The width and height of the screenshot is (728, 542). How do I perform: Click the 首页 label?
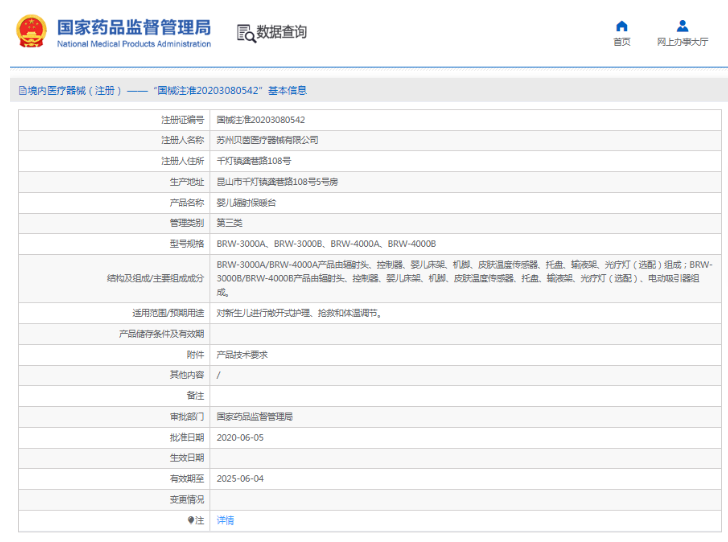coord(622,42)
